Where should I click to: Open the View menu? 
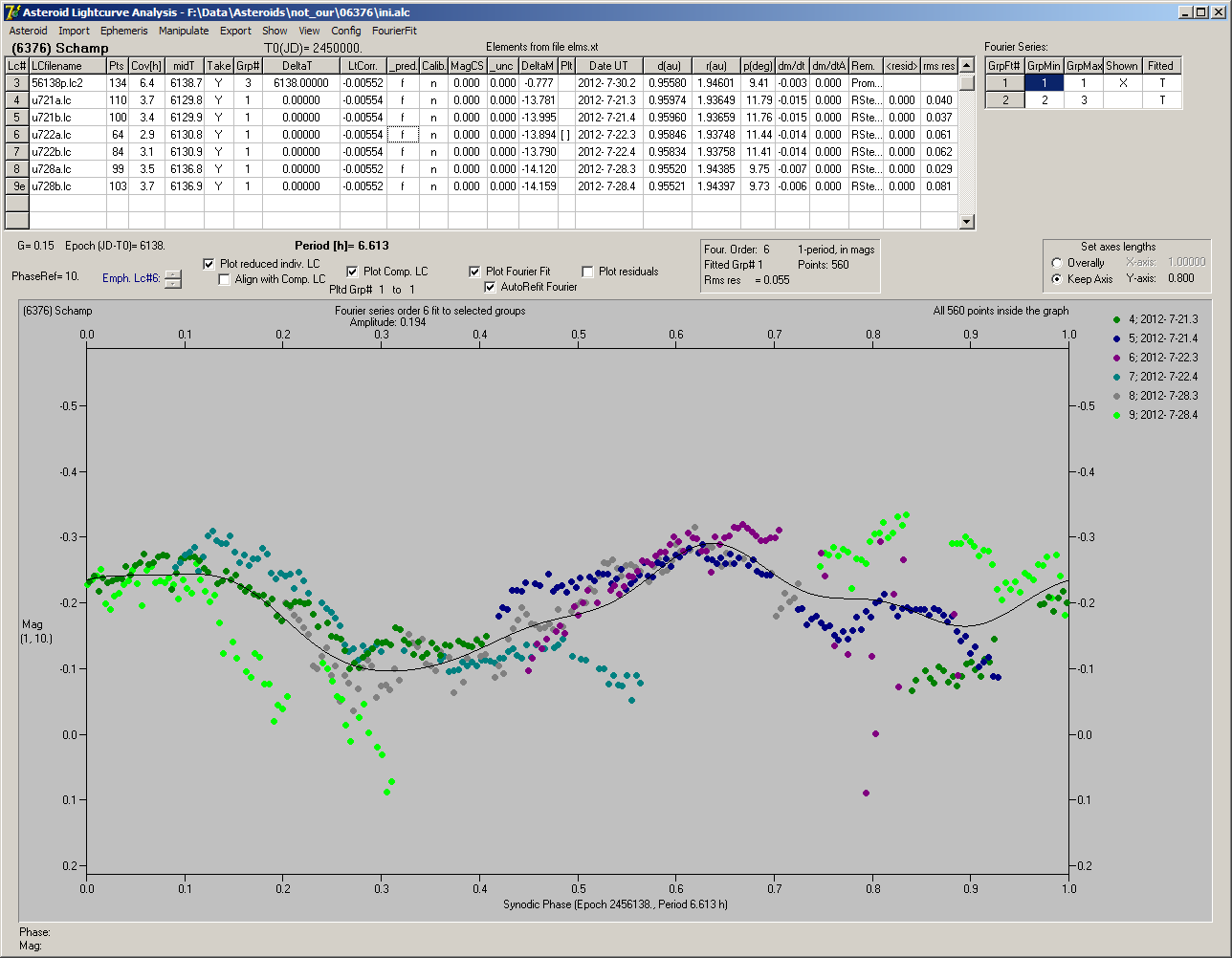click(x=309, y=31)
